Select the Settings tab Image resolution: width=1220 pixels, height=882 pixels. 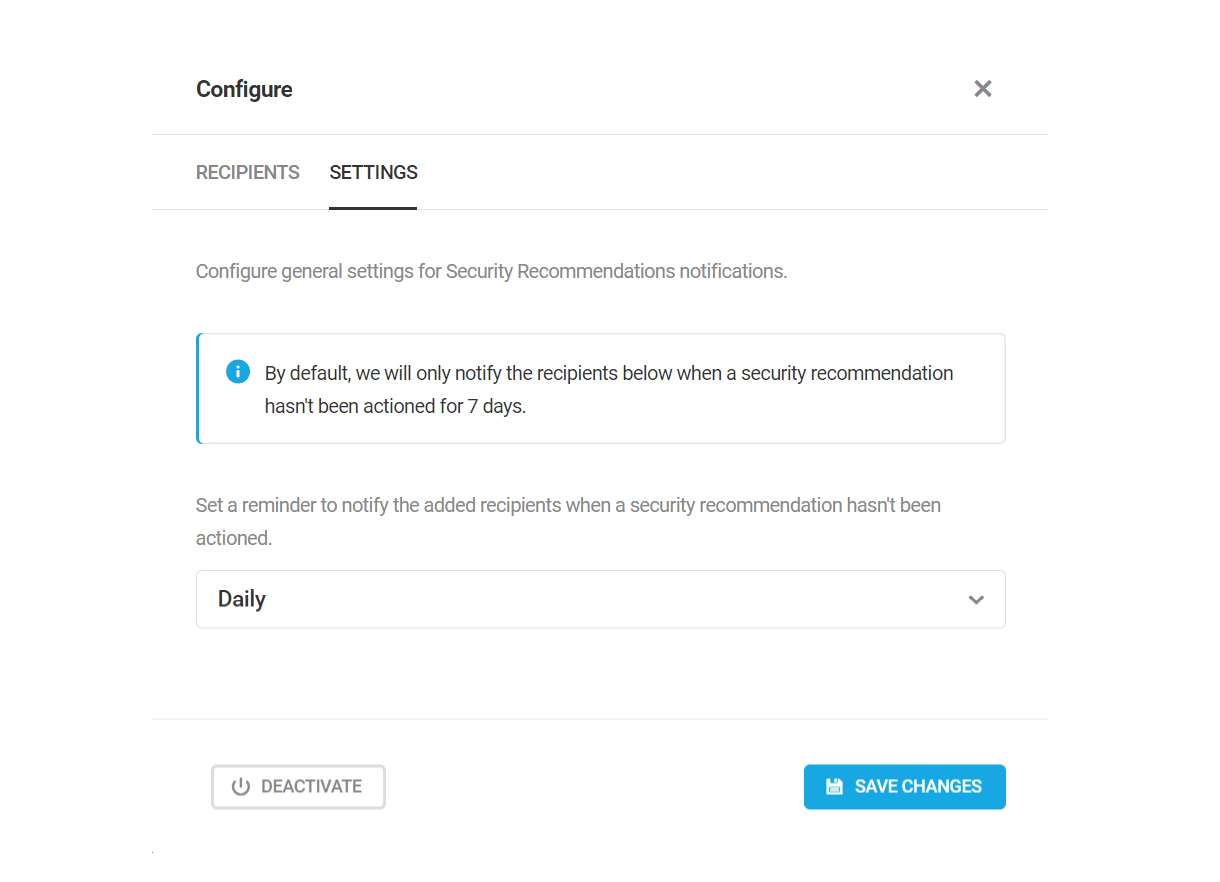[x=373, y=172]
